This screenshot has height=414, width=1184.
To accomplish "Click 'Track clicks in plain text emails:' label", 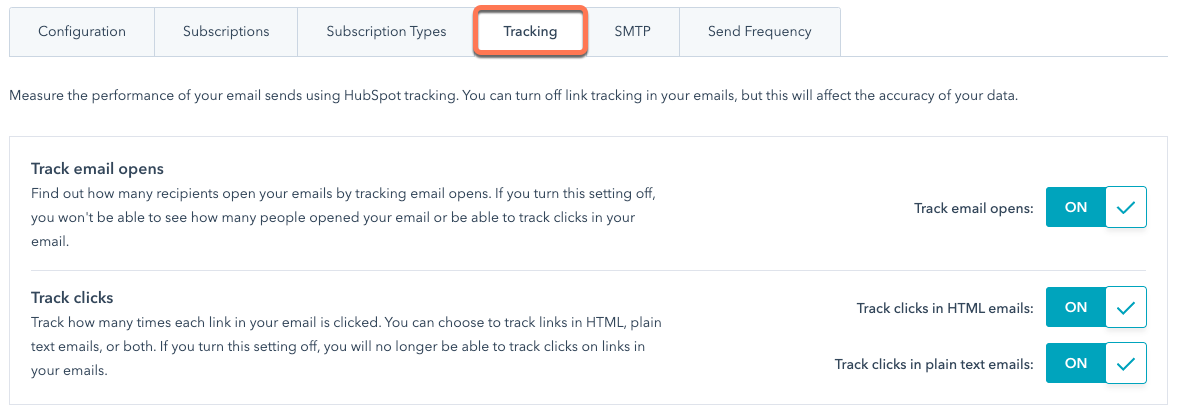I will (934, 364).
